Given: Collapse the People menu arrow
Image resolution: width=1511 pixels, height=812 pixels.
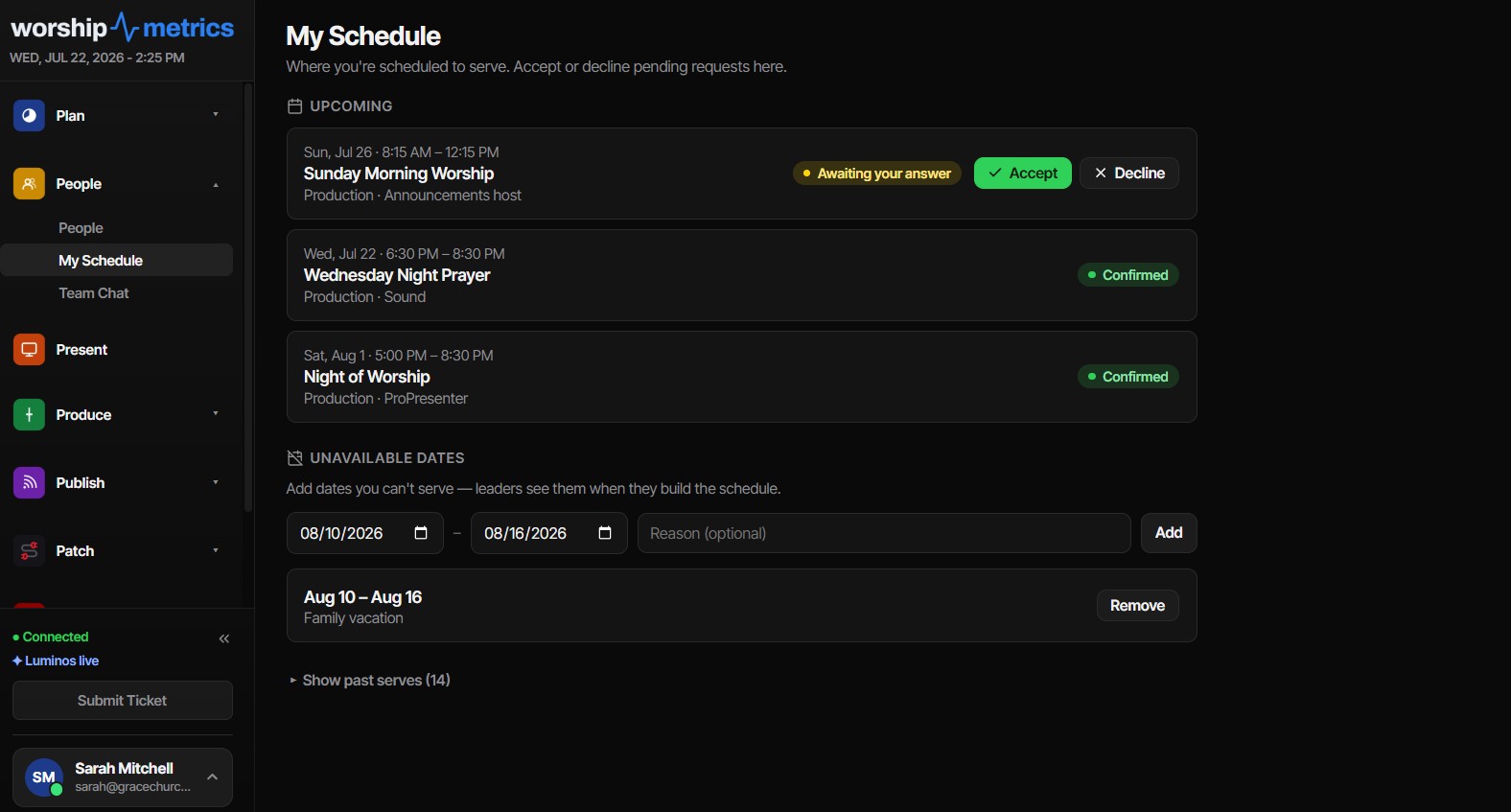Looking at the screenshot, I should tap(216, 184).
